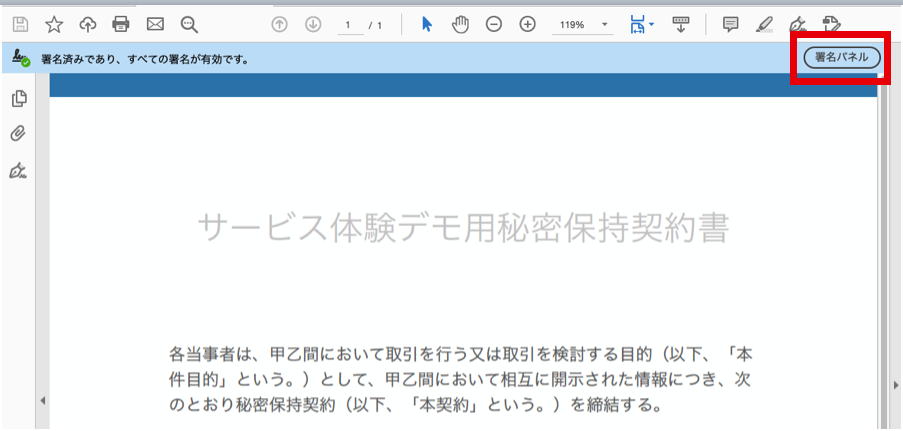Viewport: 903px width, 431px height.
Task: Click the page number input field
Action: (x=350, y=25)
